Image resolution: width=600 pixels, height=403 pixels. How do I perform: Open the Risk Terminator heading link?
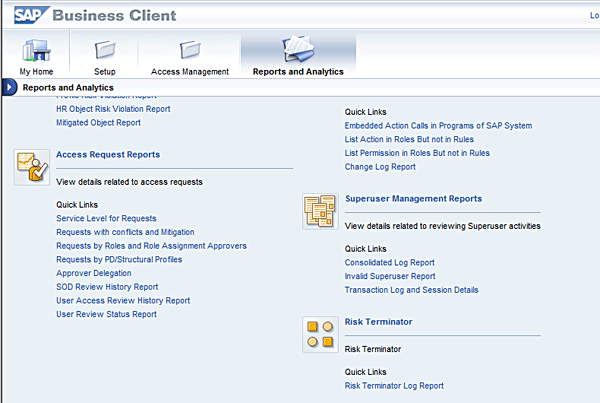[x=378, y=322]
